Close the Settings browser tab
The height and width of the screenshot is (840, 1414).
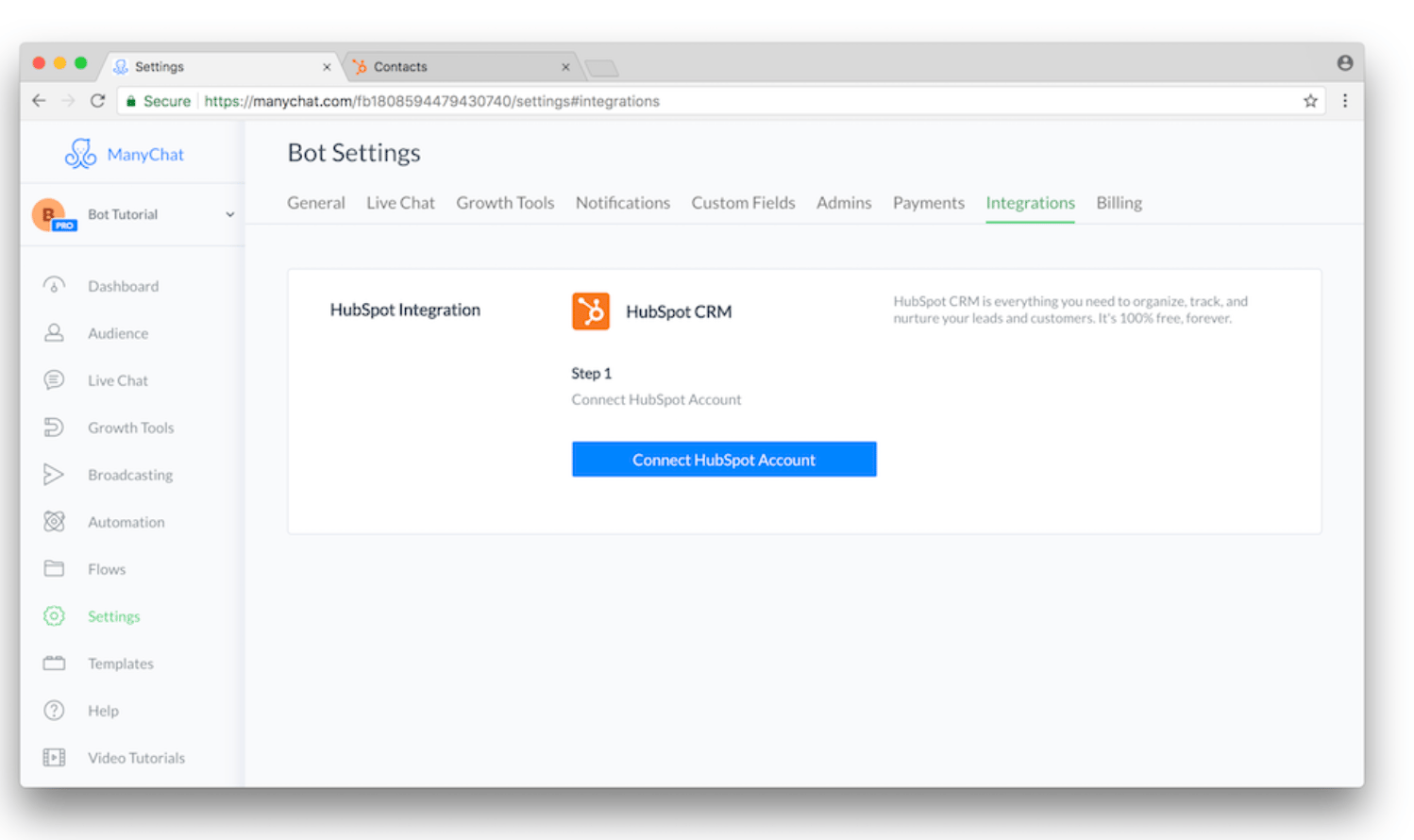[327, 67]
